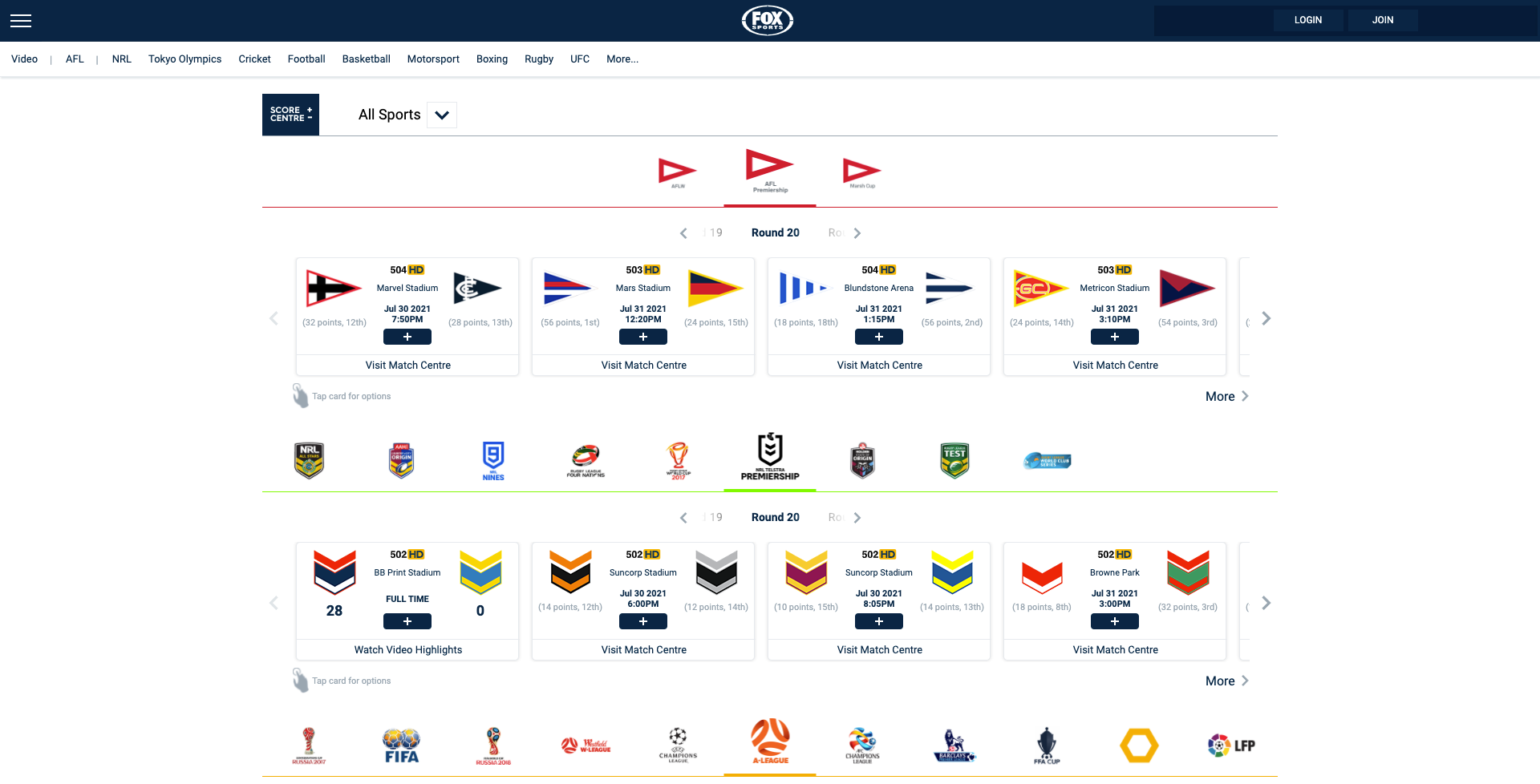This screenshot has width=1540, height=784.
Task: Select the NRL Telstra Premiership icon
Action: [x=770, y=457]
